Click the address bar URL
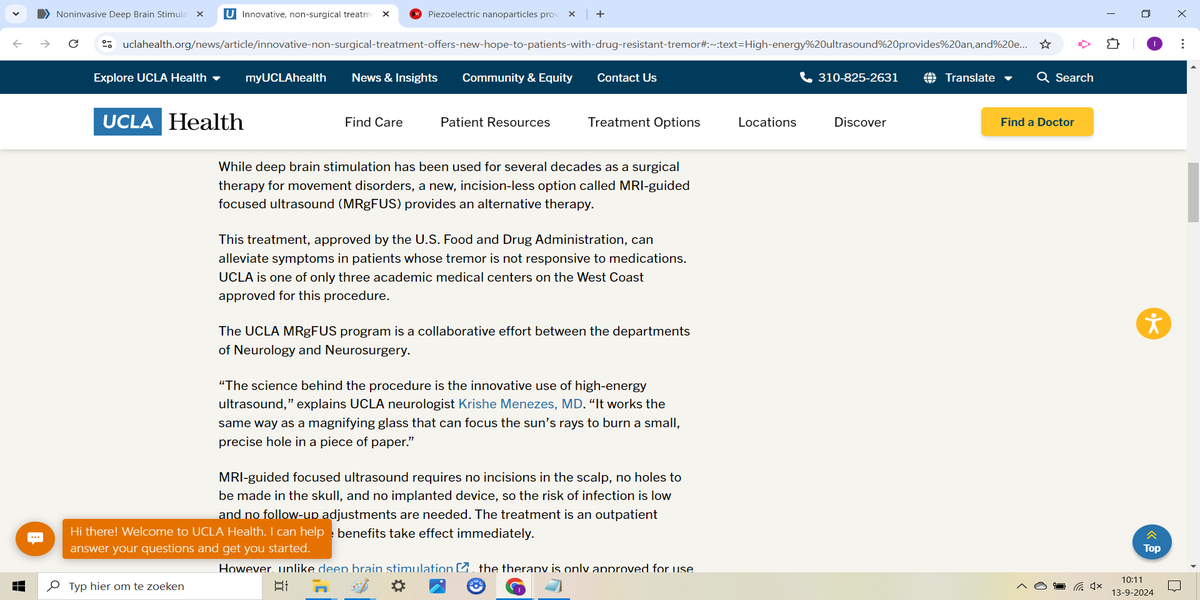This screenshot has width=1200, height=600. (x=573, y=44)
